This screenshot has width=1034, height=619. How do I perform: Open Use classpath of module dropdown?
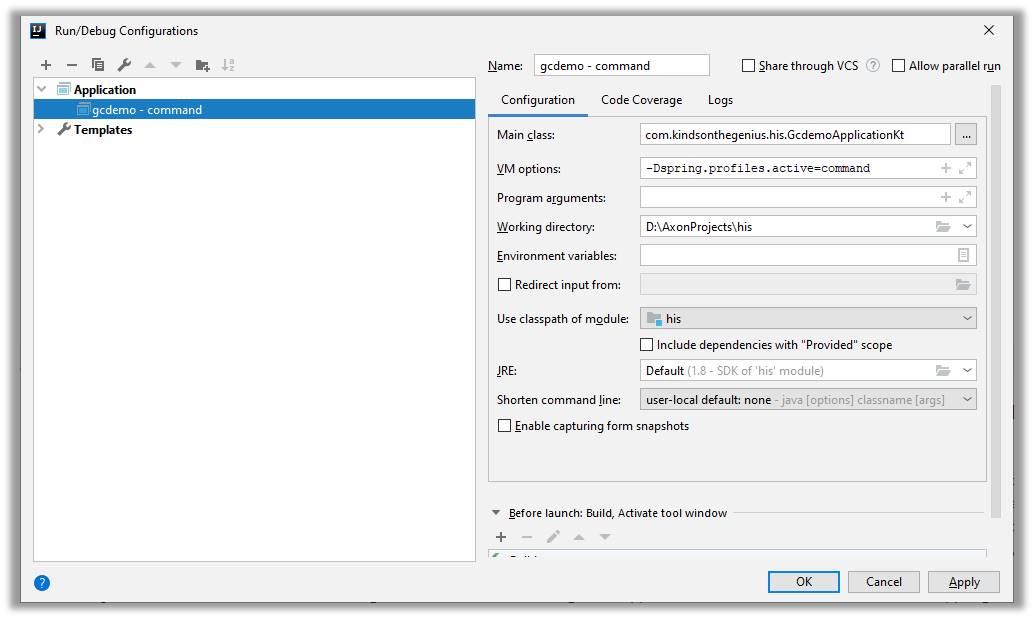point(808,318)
